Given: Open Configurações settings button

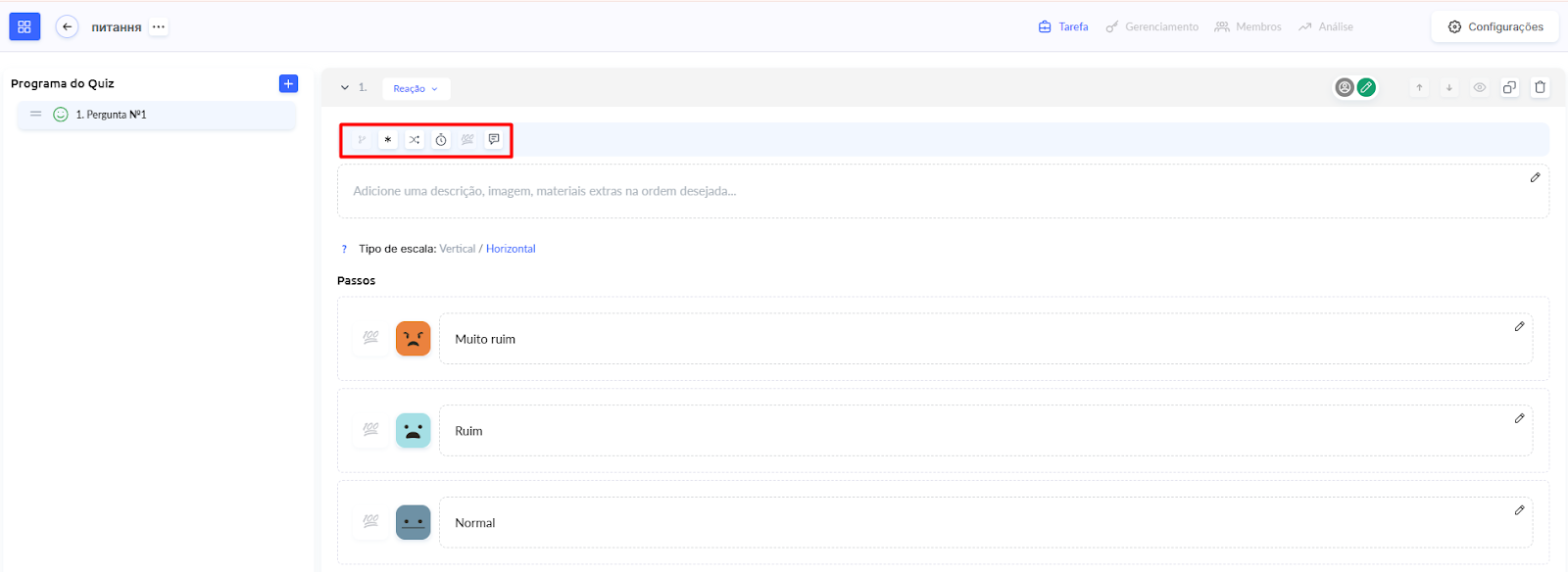Looking at the screenshot, I should pos(1495,26).
